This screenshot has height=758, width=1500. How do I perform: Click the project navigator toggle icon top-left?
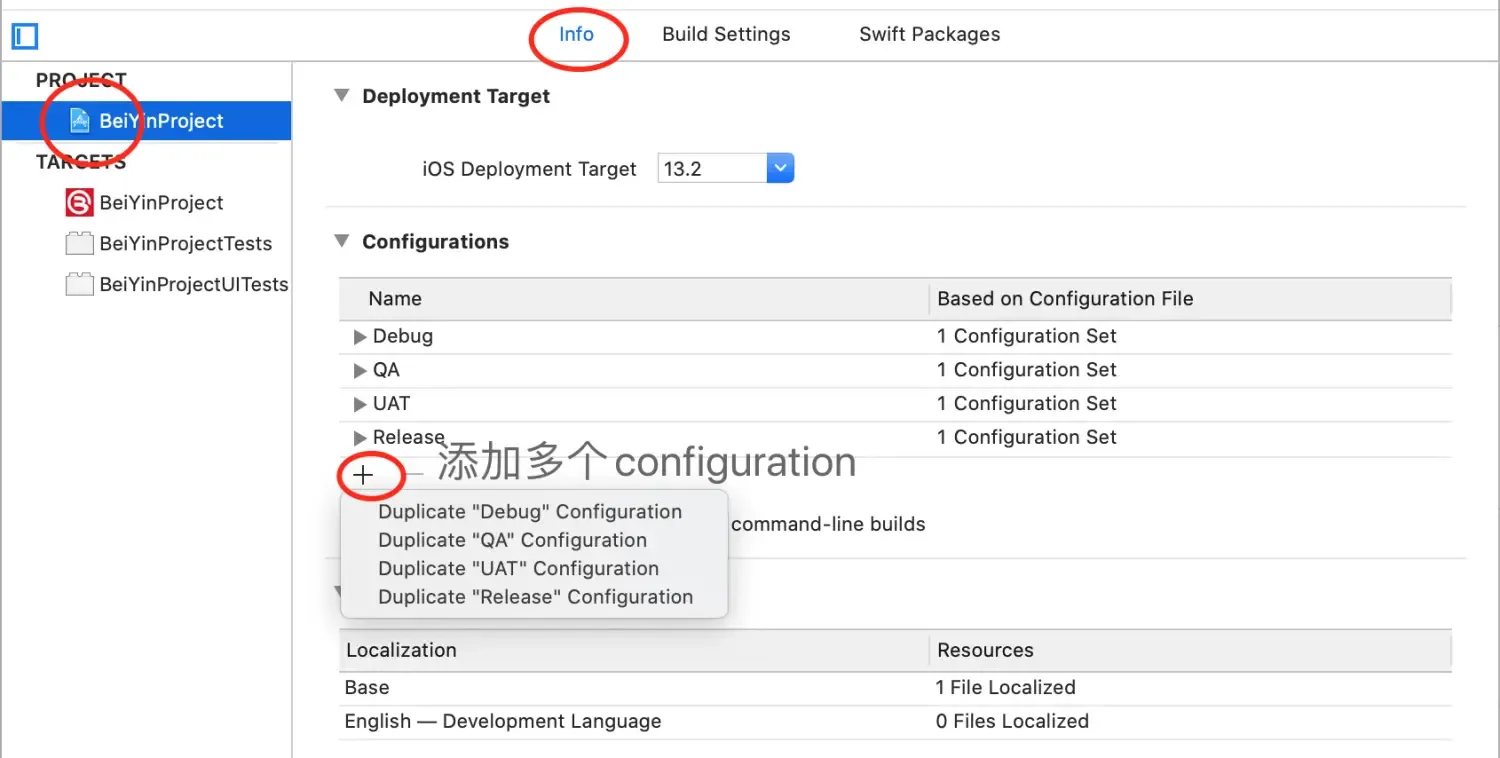pos(23,36)
